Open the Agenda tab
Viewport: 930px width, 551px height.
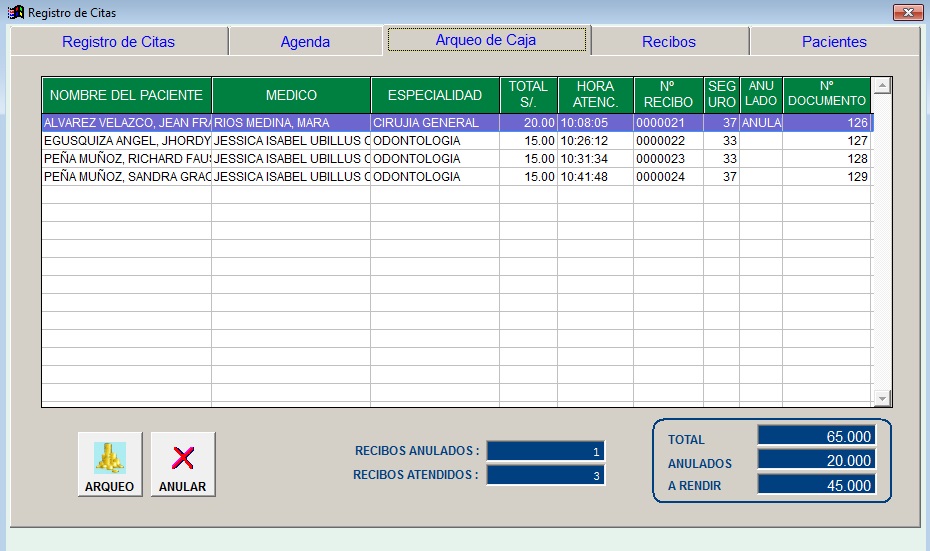point(305,42)
